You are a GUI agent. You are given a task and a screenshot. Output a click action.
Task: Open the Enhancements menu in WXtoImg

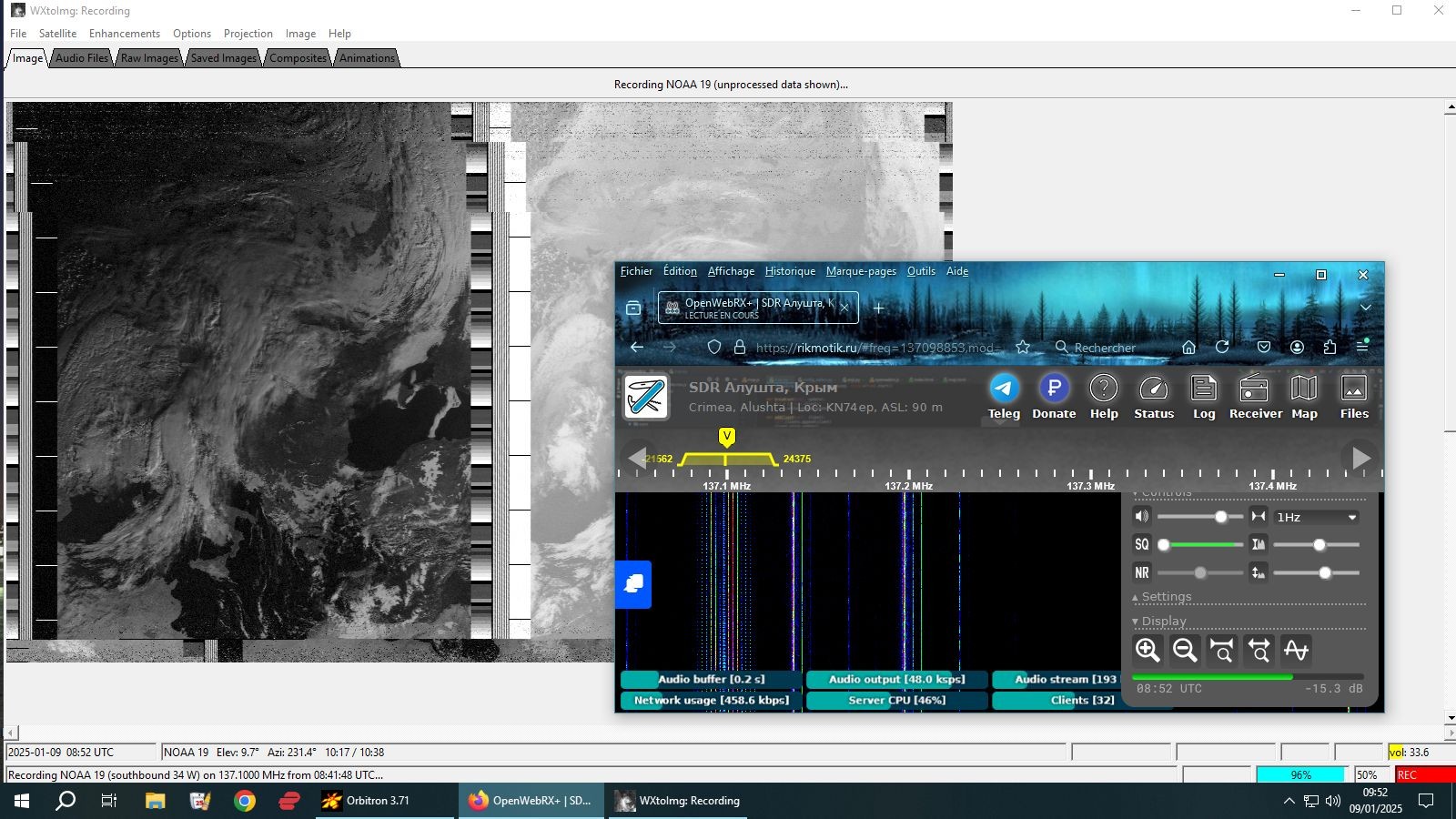125,34
